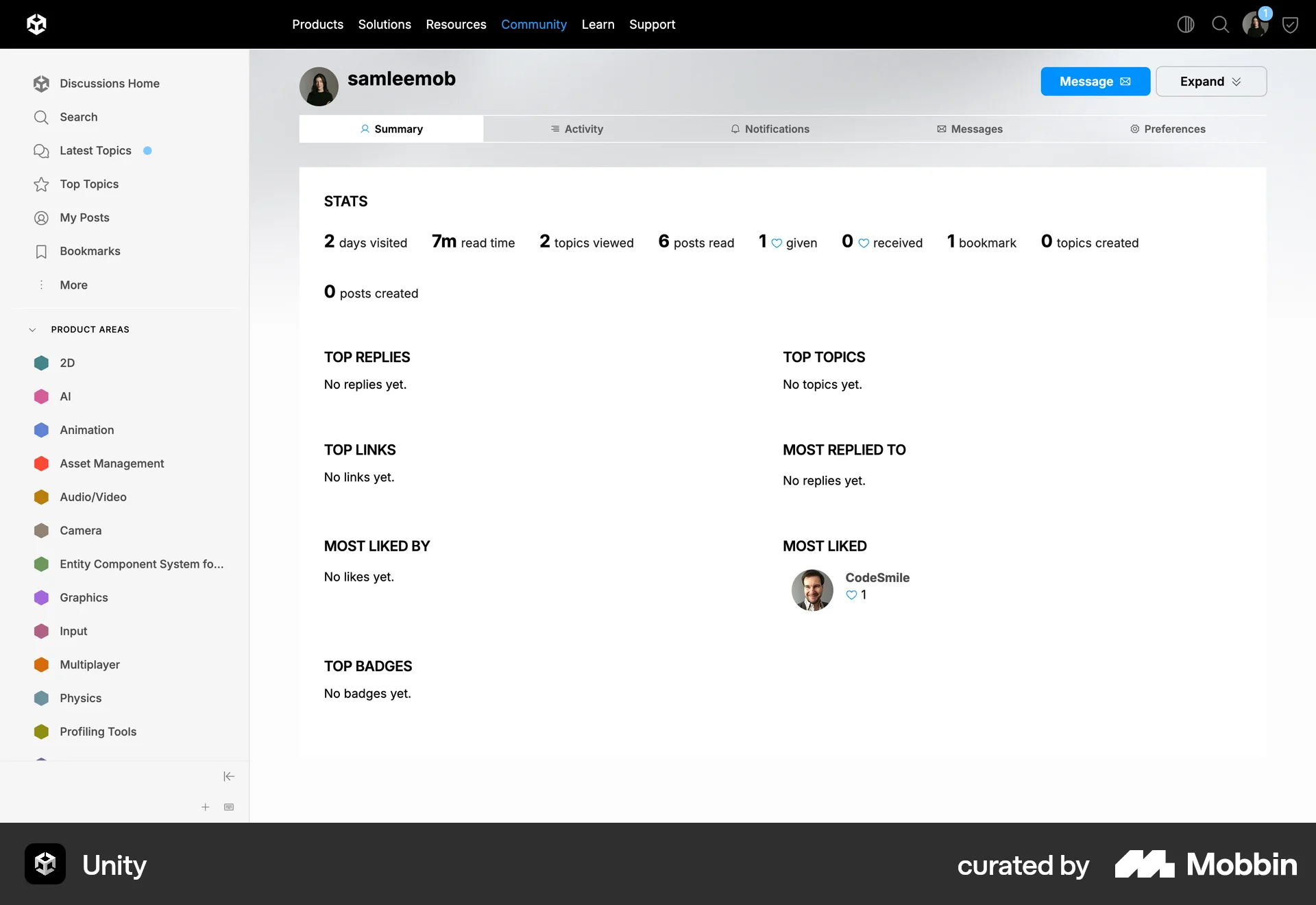Open Search from the sidebar
Image resolution: width=1316 pixels, height=905 pixels.
(x=77, y=117)
